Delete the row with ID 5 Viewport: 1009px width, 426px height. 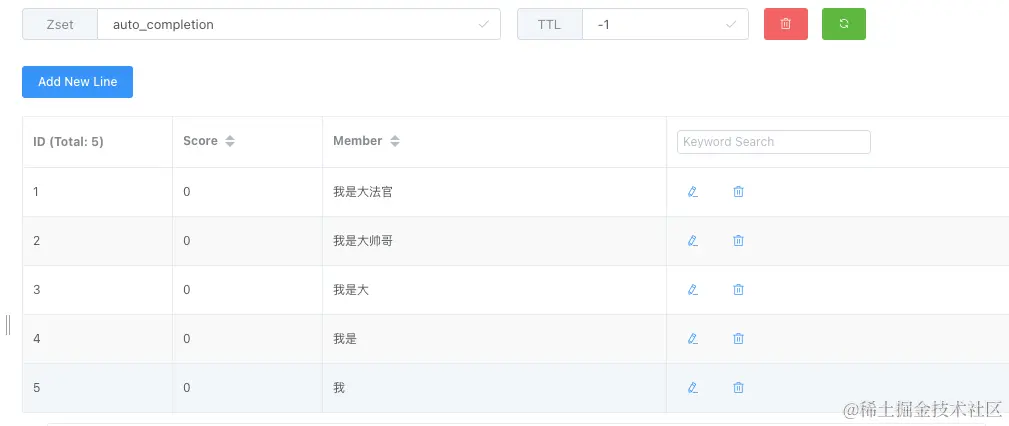[x=738, y=387]
